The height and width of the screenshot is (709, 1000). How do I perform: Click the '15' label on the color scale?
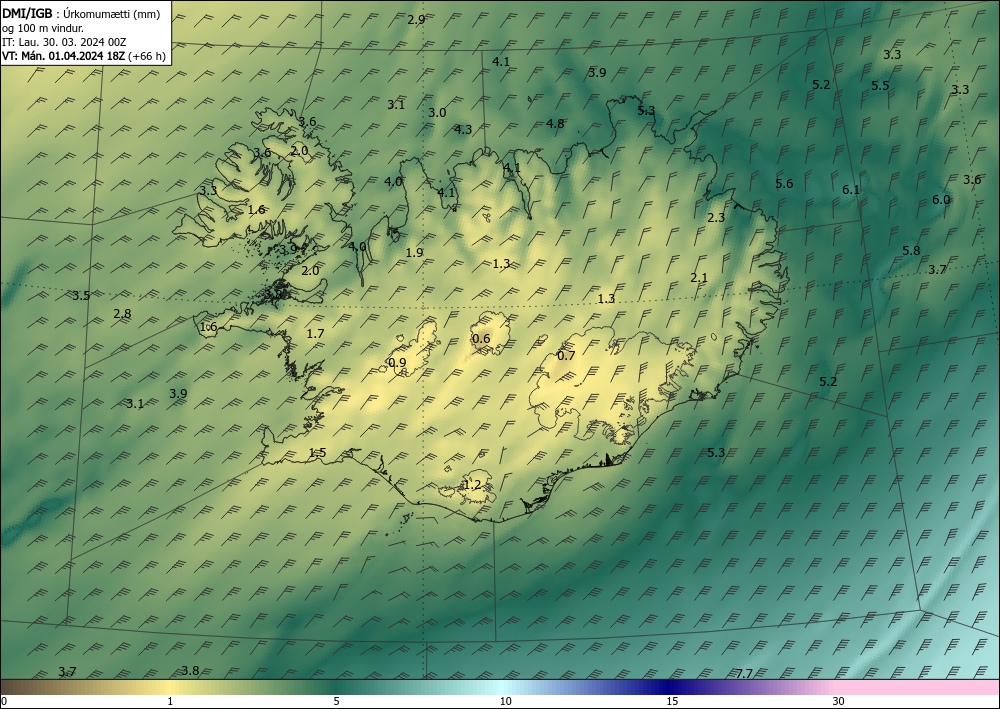coord(672,702)
